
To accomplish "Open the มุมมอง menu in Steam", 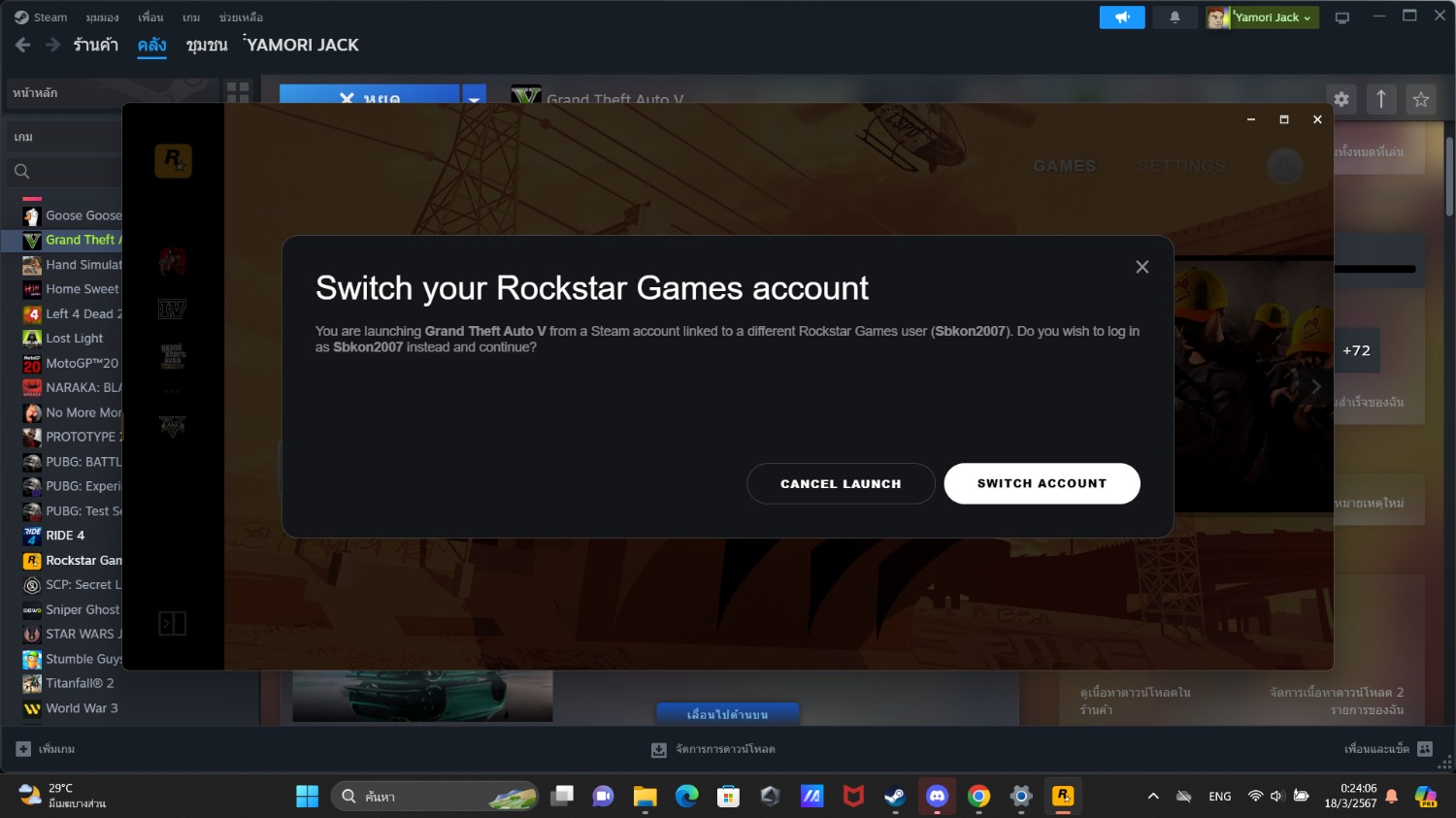I will click(102, 17).
